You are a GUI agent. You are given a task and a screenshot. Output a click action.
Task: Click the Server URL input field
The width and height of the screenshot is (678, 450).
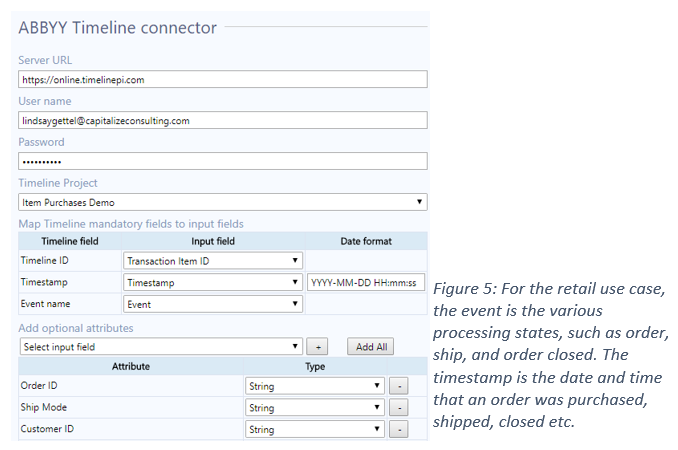[x=222, y=79]
